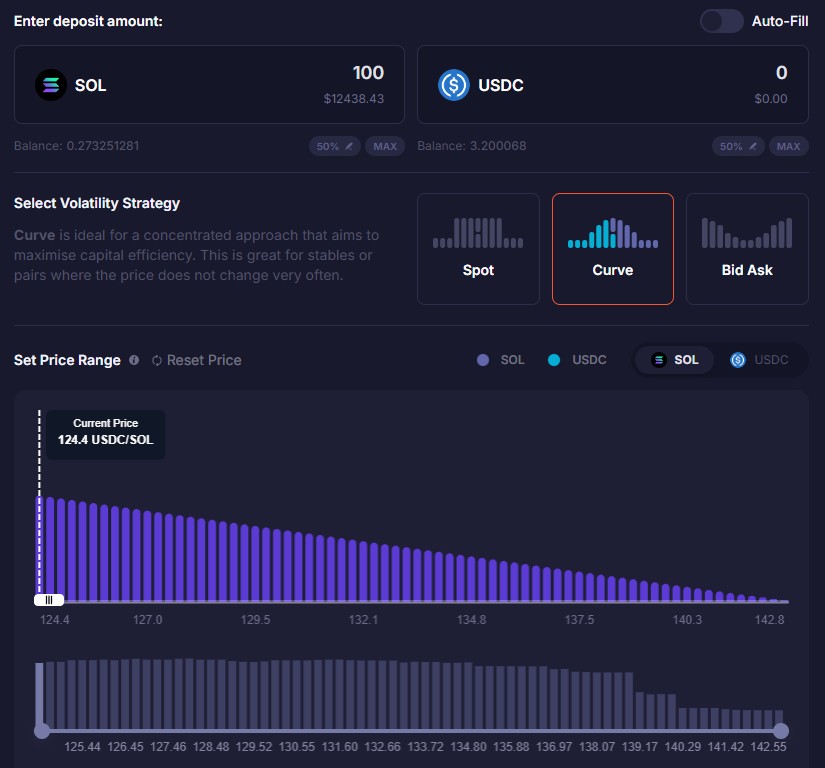Click the cyan USDC legend dot

(x=554, y=360)
